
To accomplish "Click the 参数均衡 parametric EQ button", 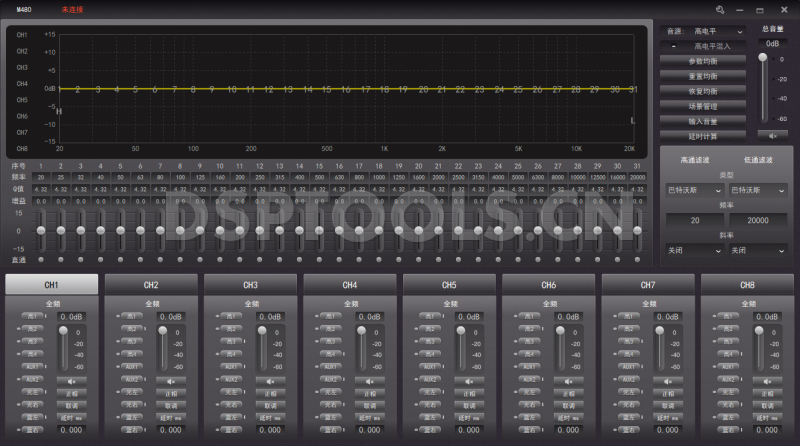I will 703,61.
